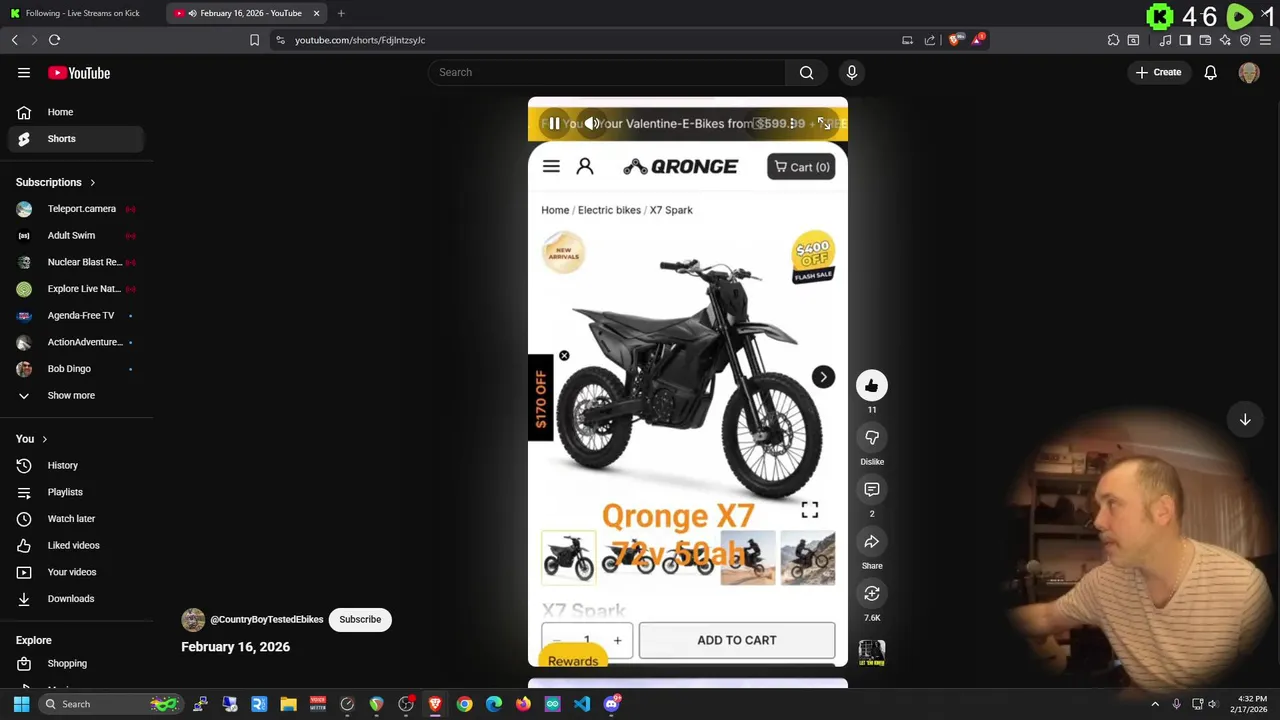This screenshot has height=720, width=1280.
Task: Open Nuclear Blast Records channel
Action: coord(76,262)
